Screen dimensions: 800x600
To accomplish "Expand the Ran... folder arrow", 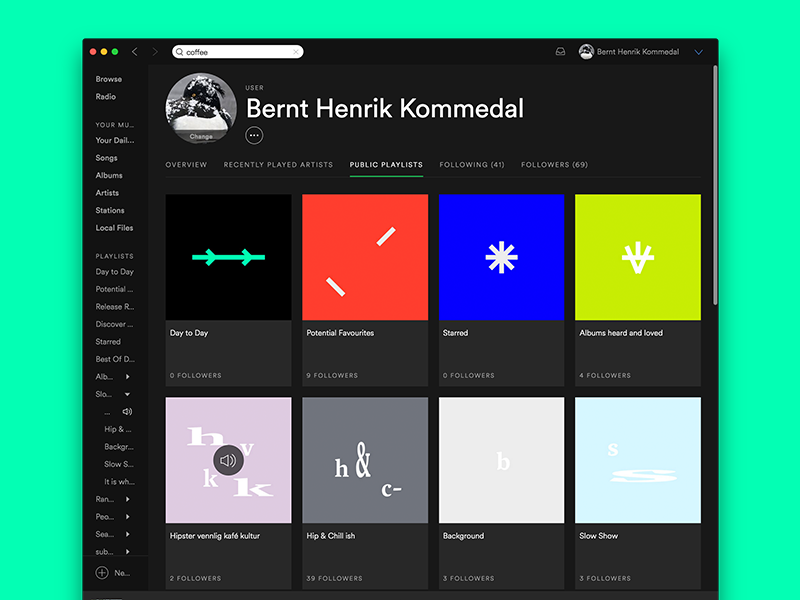I will (128, 499).
